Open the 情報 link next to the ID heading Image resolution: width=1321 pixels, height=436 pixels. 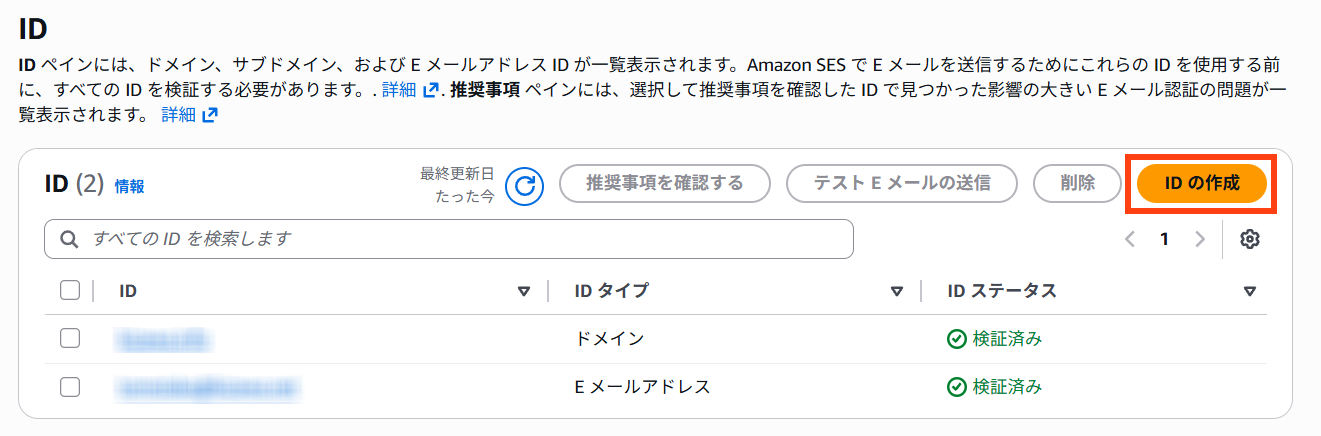pos(129,186)
